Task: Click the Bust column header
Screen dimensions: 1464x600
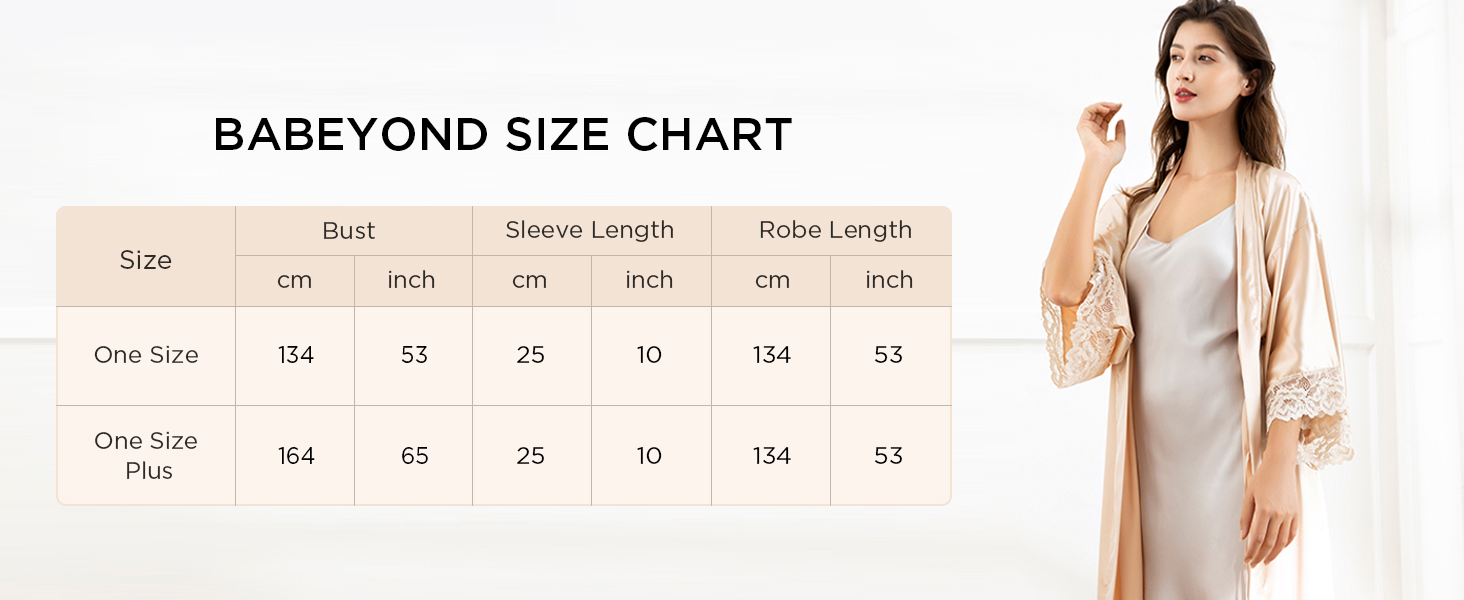Action: coord(349,230)
